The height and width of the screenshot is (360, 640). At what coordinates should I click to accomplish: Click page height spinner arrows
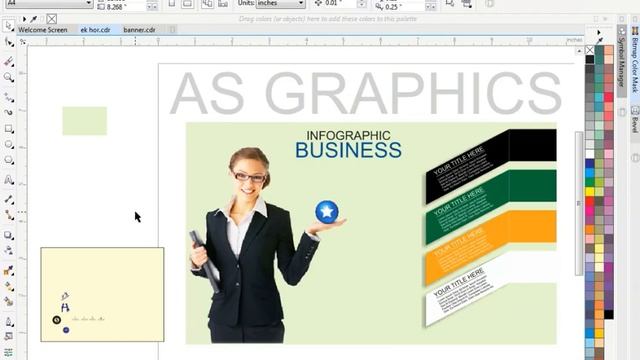point(152,7)
